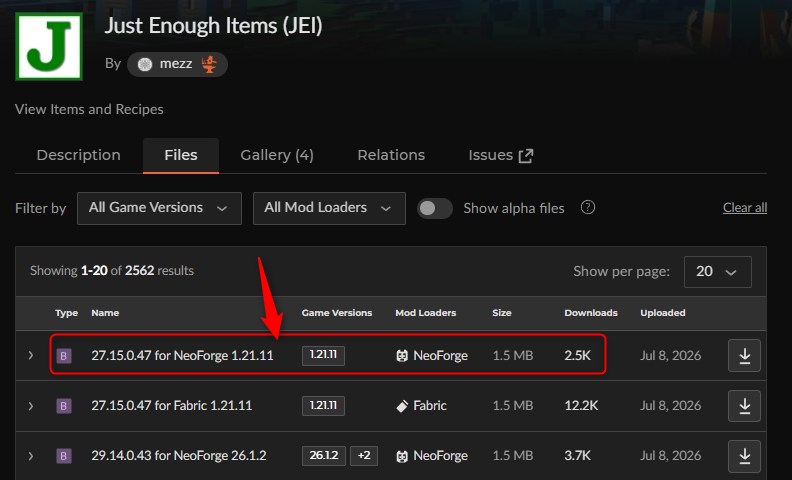Click the 1.21.11 version tag in Fabric row
The image size is (792, 480).
click(x=323, y=406)
